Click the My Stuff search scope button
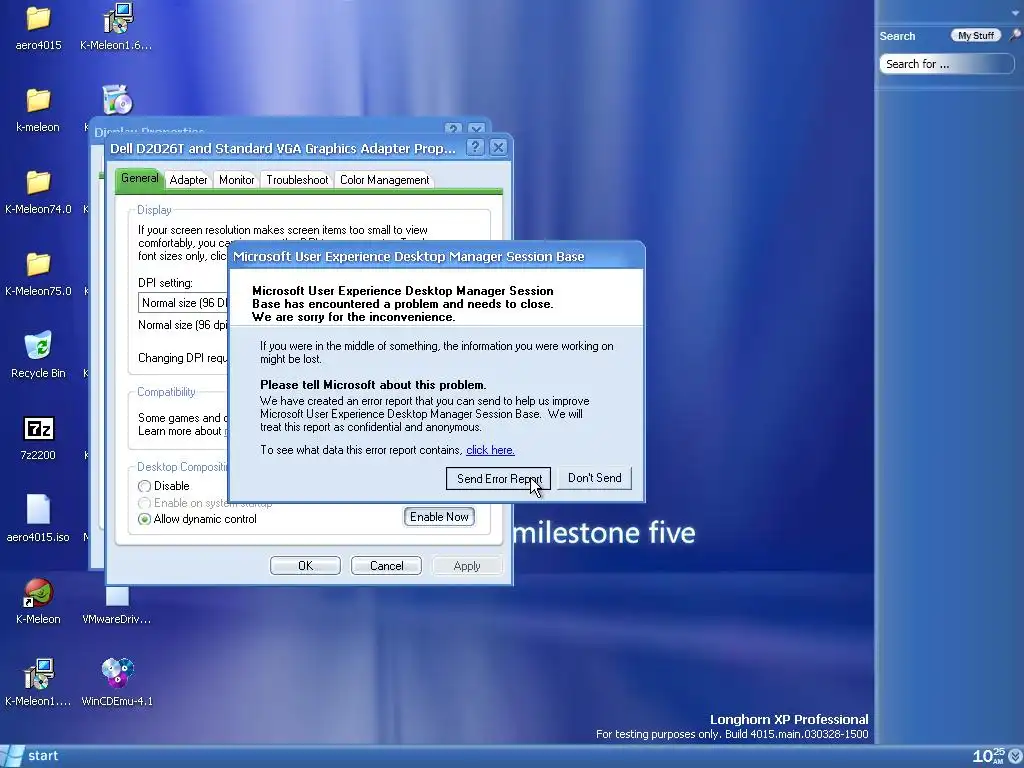The height and width of the screenshot is (768, 1024). point(976,35)
